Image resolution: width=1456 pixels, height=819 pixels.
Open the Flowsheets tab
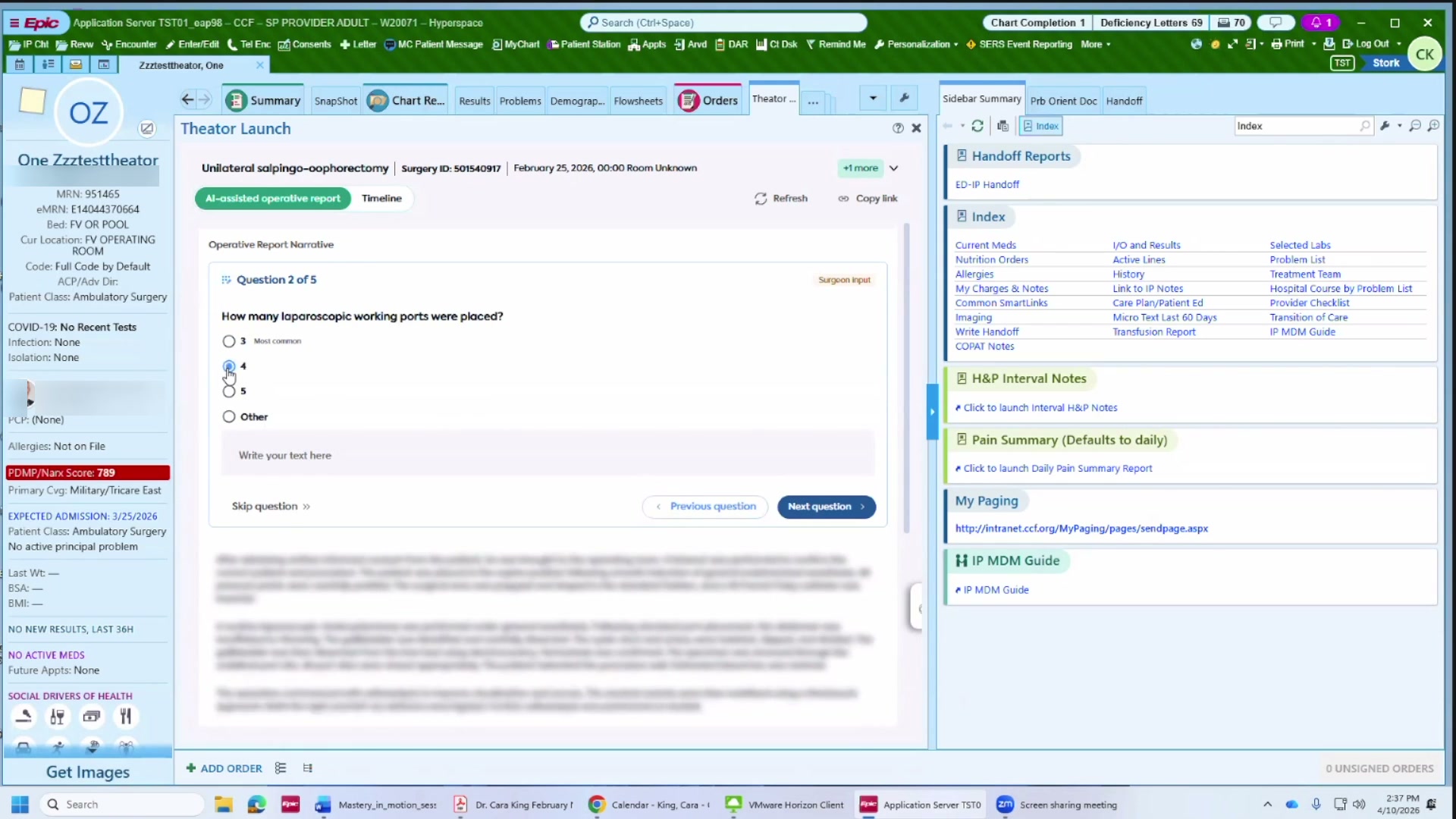coord(638,101)
